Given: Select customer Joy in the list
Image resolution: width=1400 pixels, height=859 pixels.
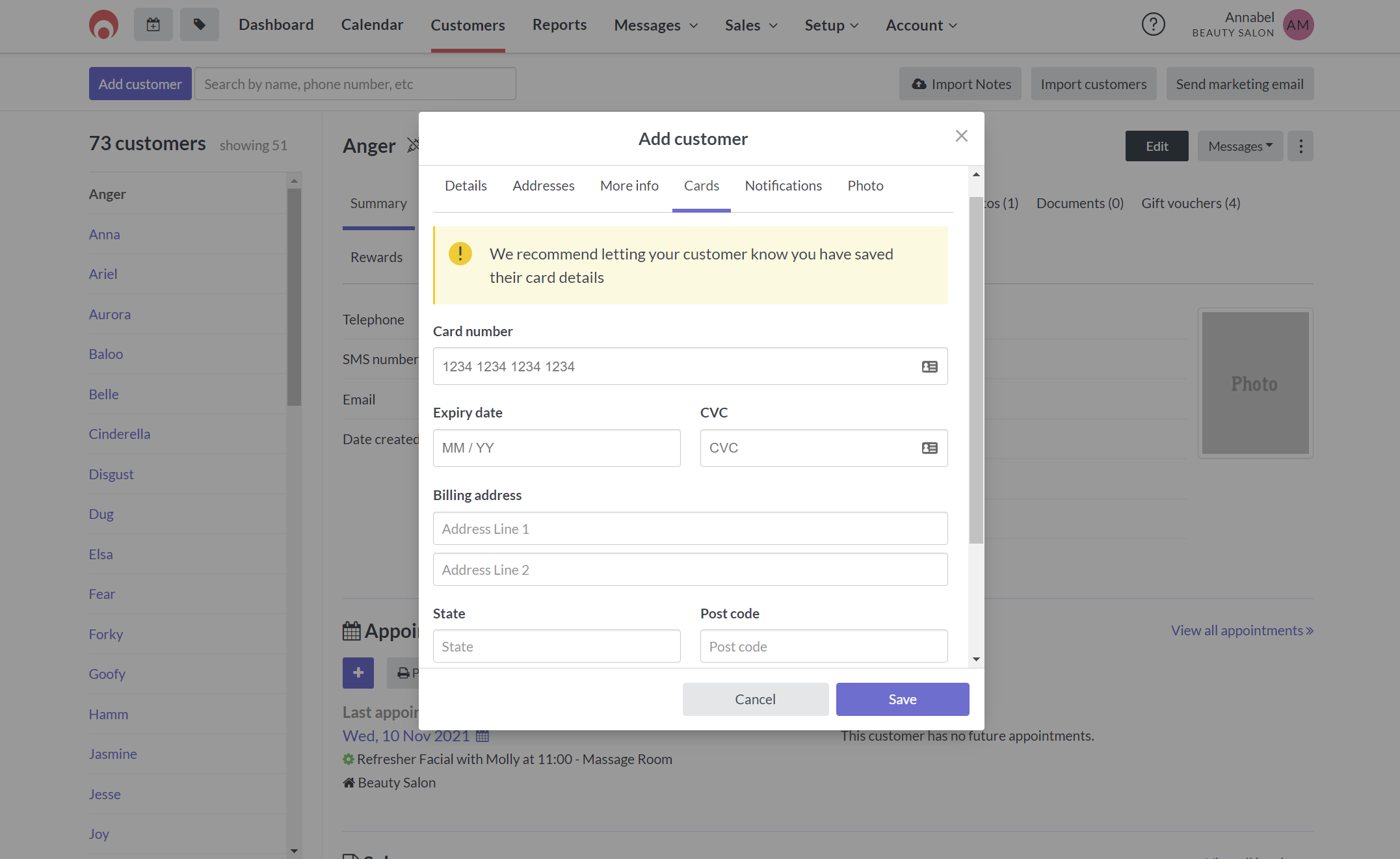Looking at the screenshot, I should [x=98, y=834].
